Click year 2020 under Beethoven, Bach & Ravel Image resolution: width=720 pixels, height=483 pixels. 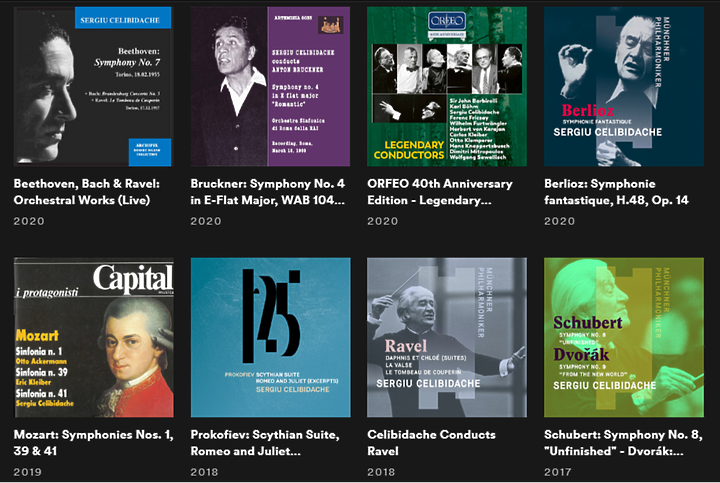click(x=29, y=221)
